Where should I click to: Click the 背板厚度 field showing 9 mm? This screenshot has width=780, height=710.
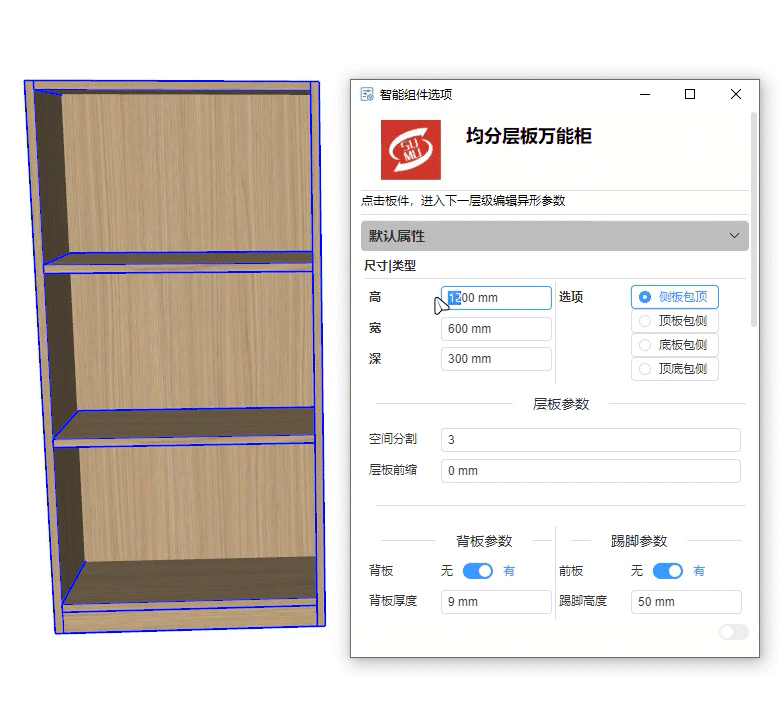496,602
